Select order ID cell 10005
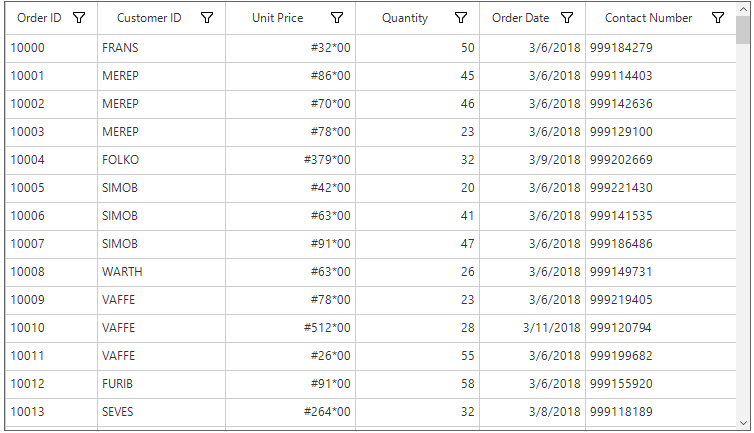 tap(51, 188)
